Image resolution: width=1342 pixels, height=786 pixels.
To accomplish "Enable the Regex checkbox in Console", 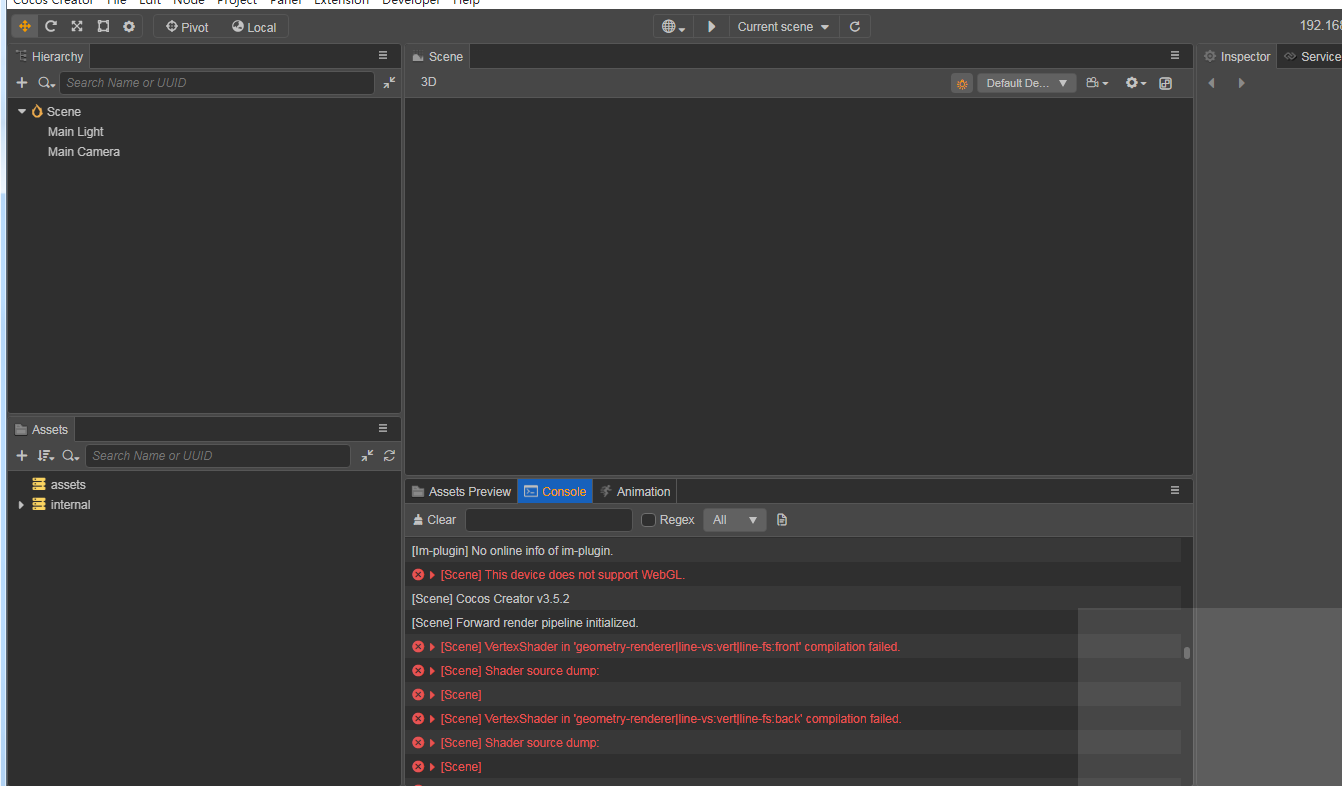I will coord(647,519).
